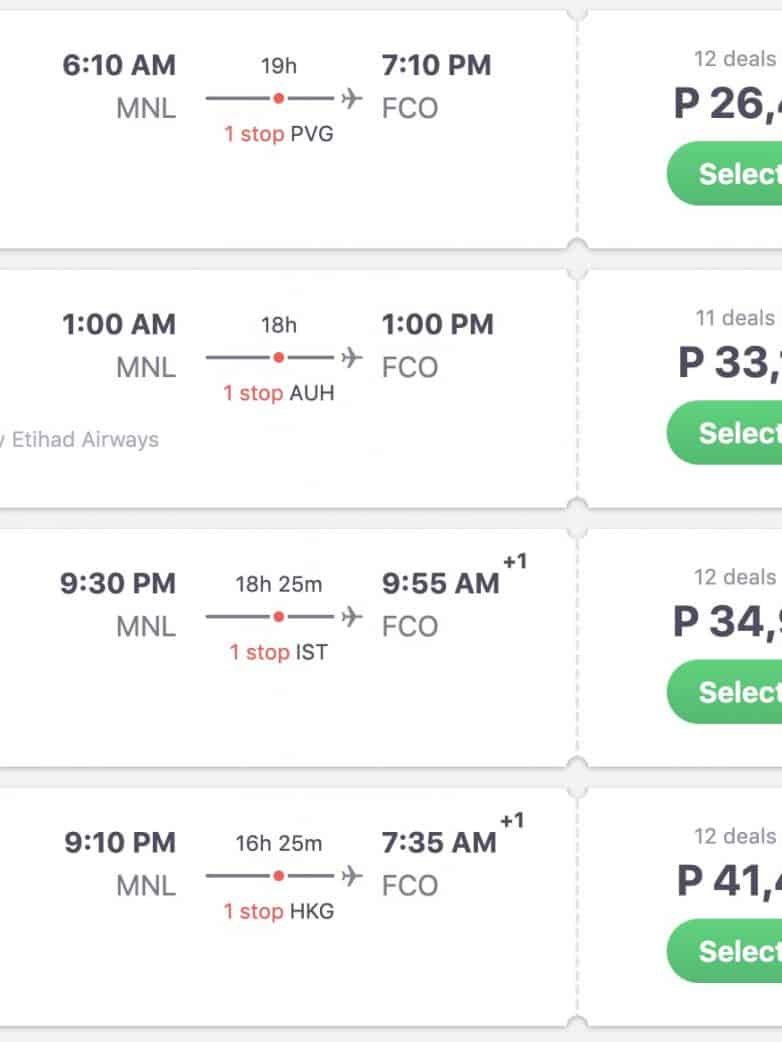Click the red stop dot above PVG
The image size is (782, 1042).
coord(279,99)
